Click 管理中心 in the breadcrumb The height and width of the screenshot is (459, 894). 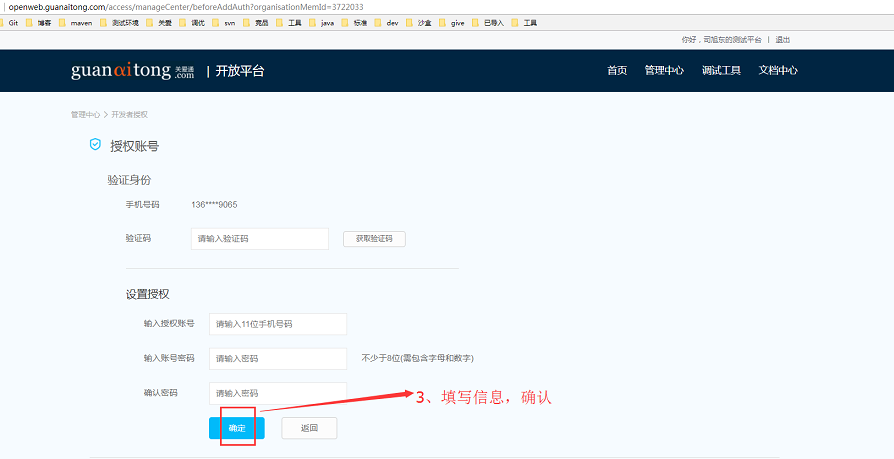[84, 115]
